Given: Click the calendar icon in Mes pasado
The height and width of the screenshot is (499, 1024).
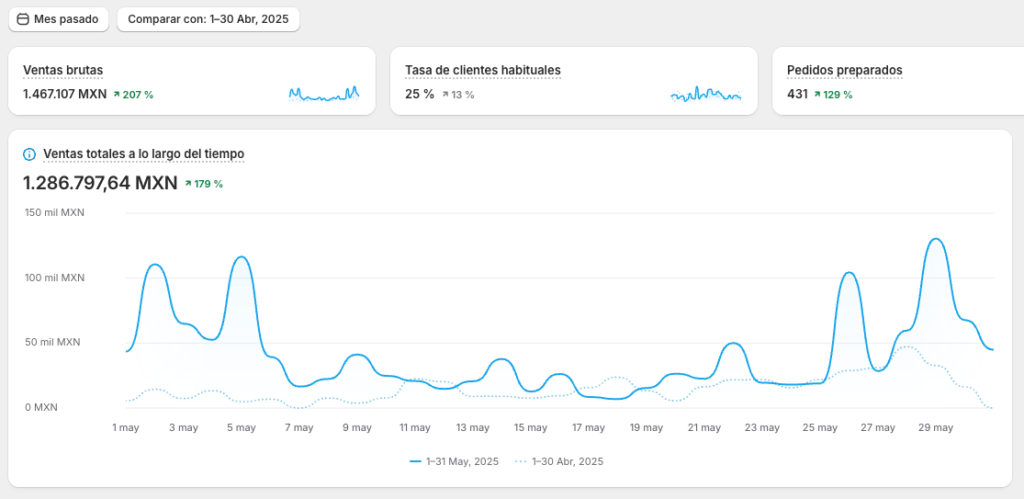Looking at the screenshot, I should (x=23, y=19).
